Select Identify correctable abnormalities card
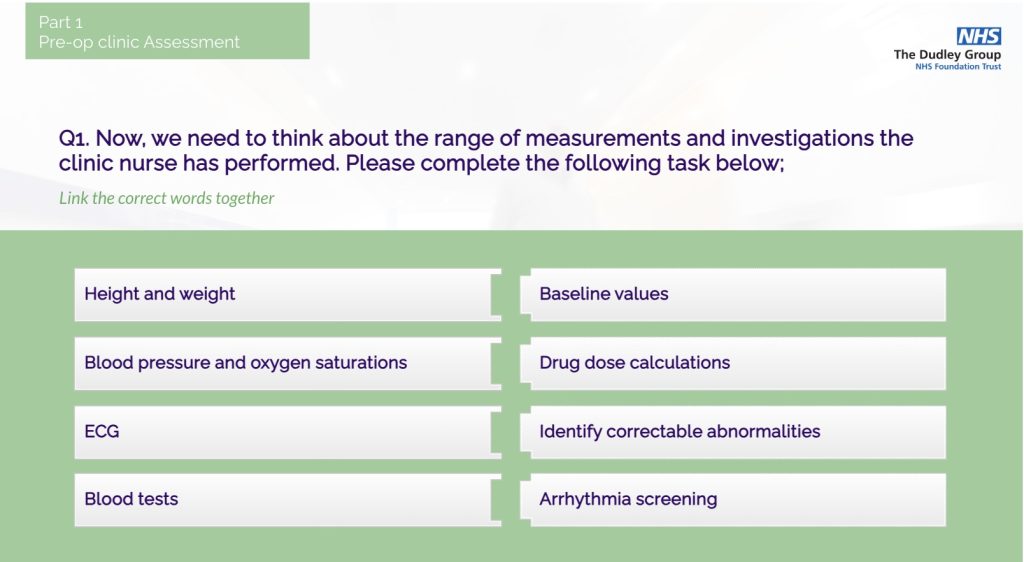The image size is (1024, 562). 733,432
